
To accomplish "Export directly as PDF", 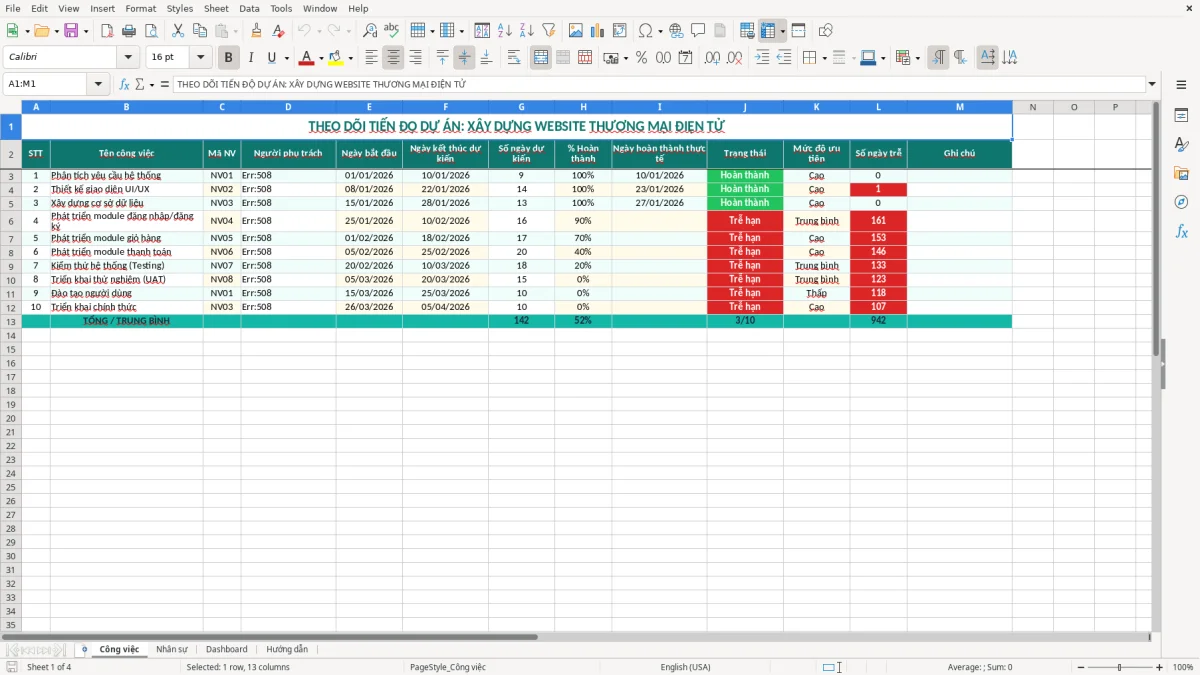I will tap(107, 31).
